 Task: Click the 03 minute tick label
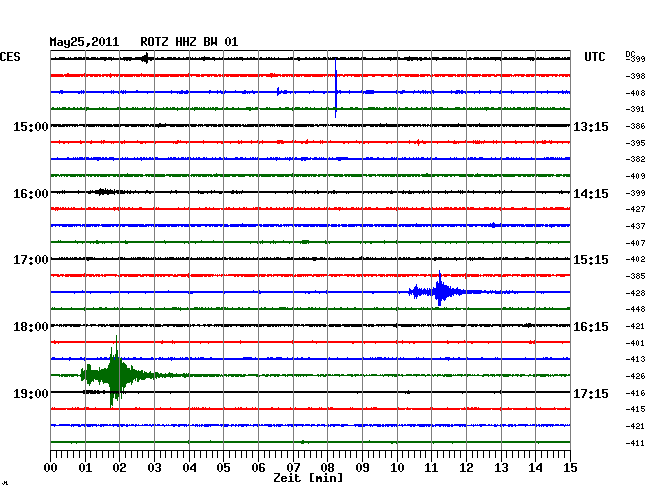[154, 468]
